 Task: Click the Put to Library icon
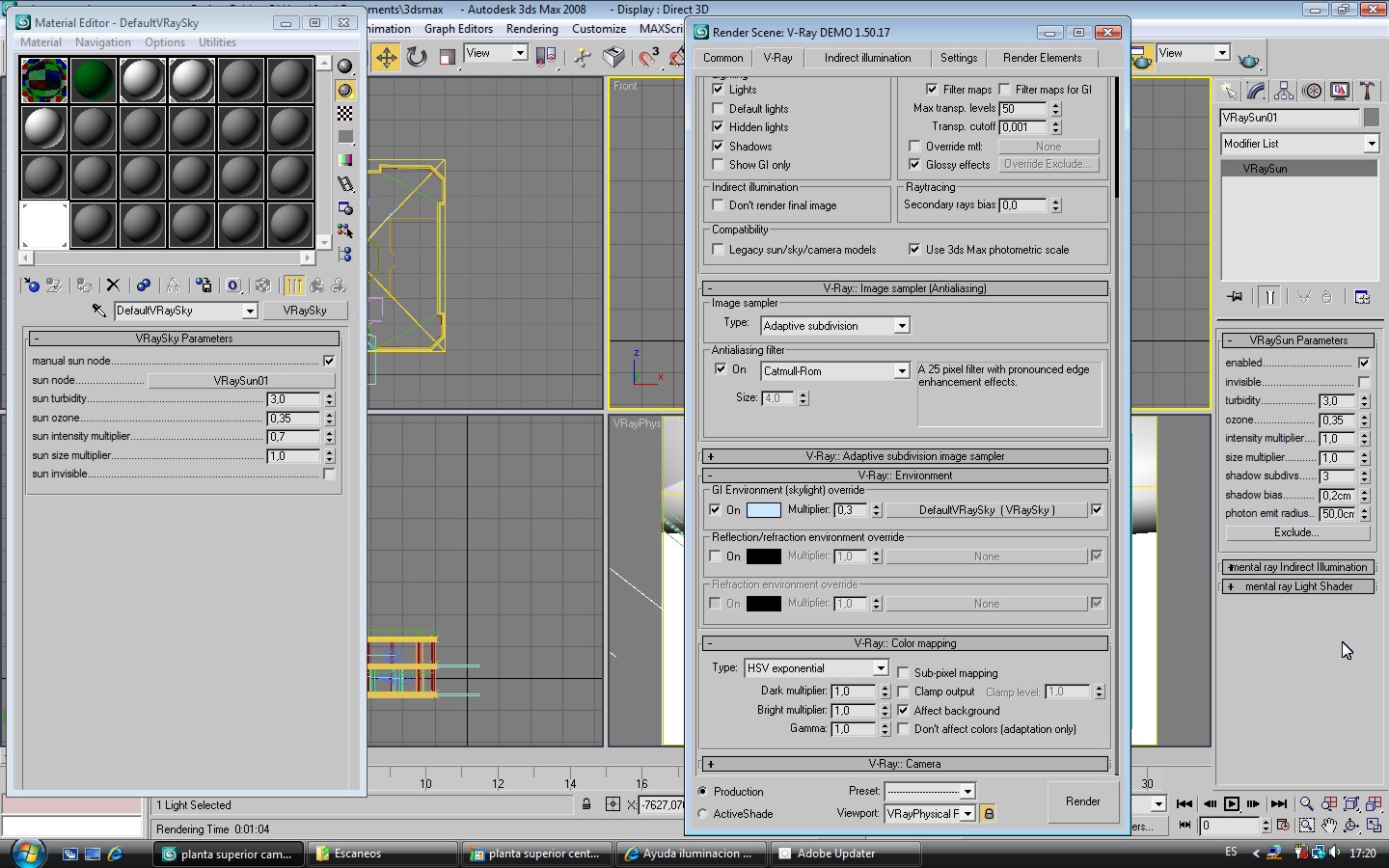coord(203,285)
